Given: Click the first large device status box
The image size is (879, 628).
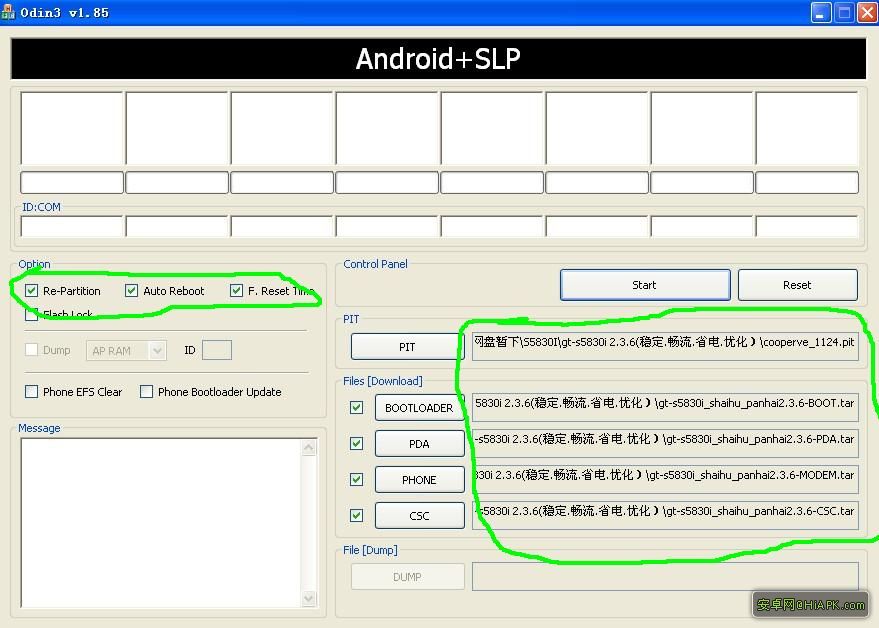Looking at the screenshot, I should pyautogui.click(x=72, y=128).
